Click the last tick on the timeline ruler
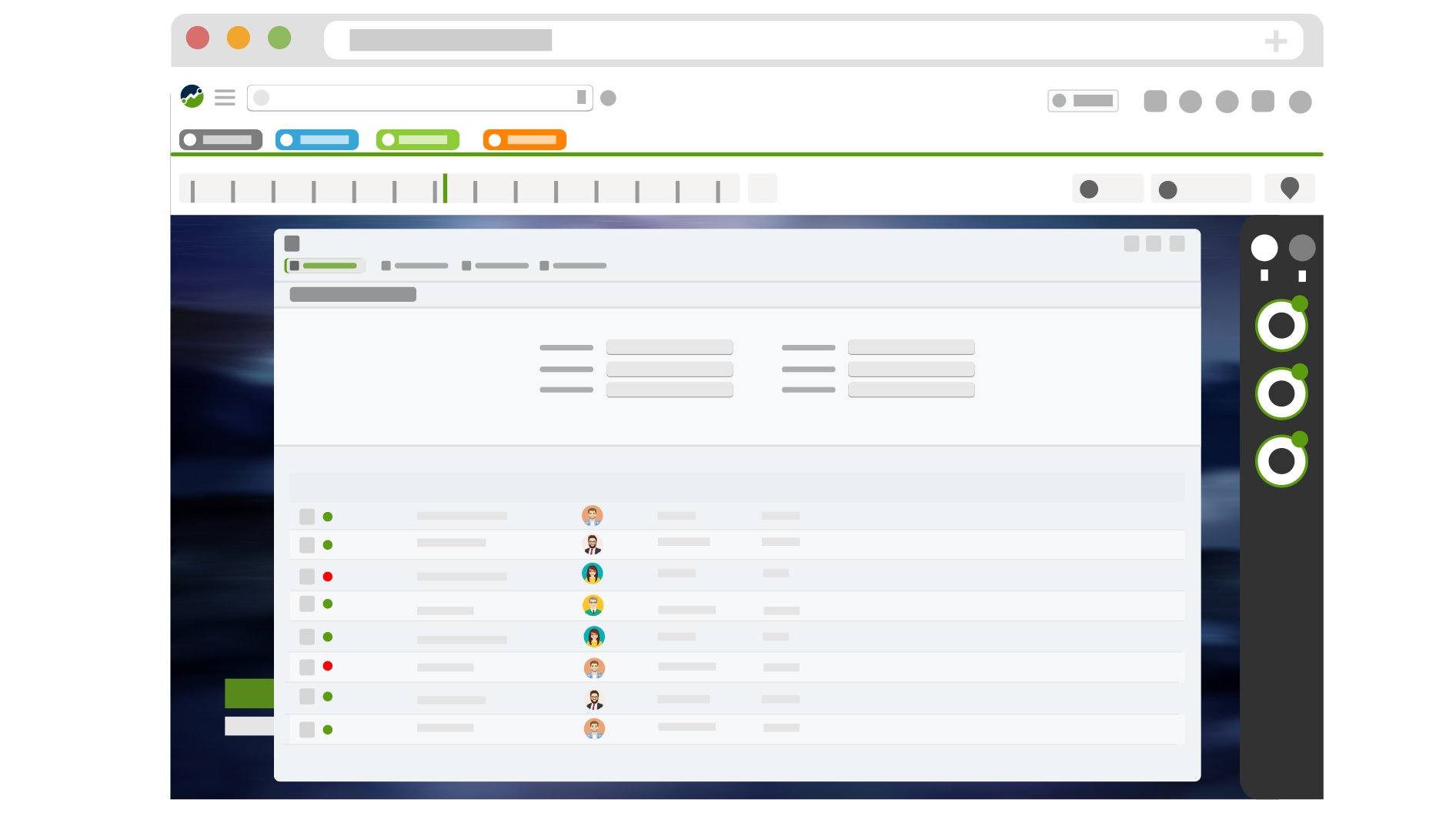This screenshot has width=1456, height=813. coord(718,192)
